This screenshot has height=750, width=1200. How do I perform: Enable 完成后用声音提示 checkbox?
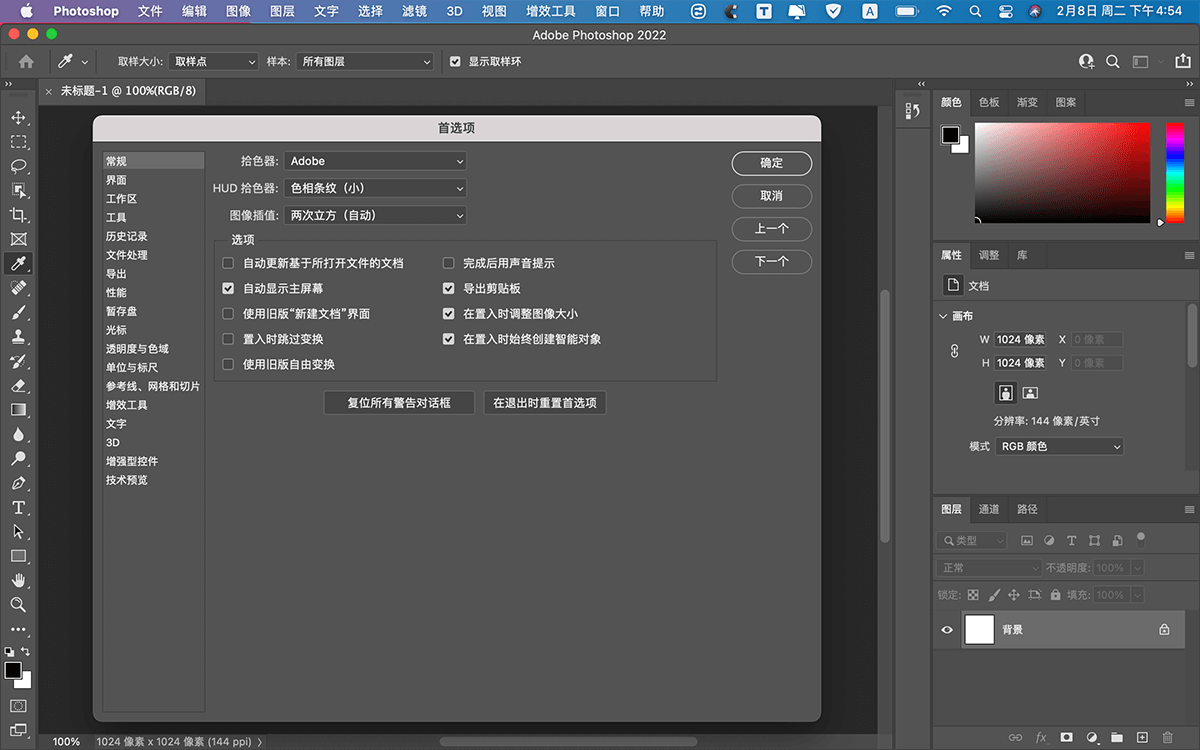(449, 263)
